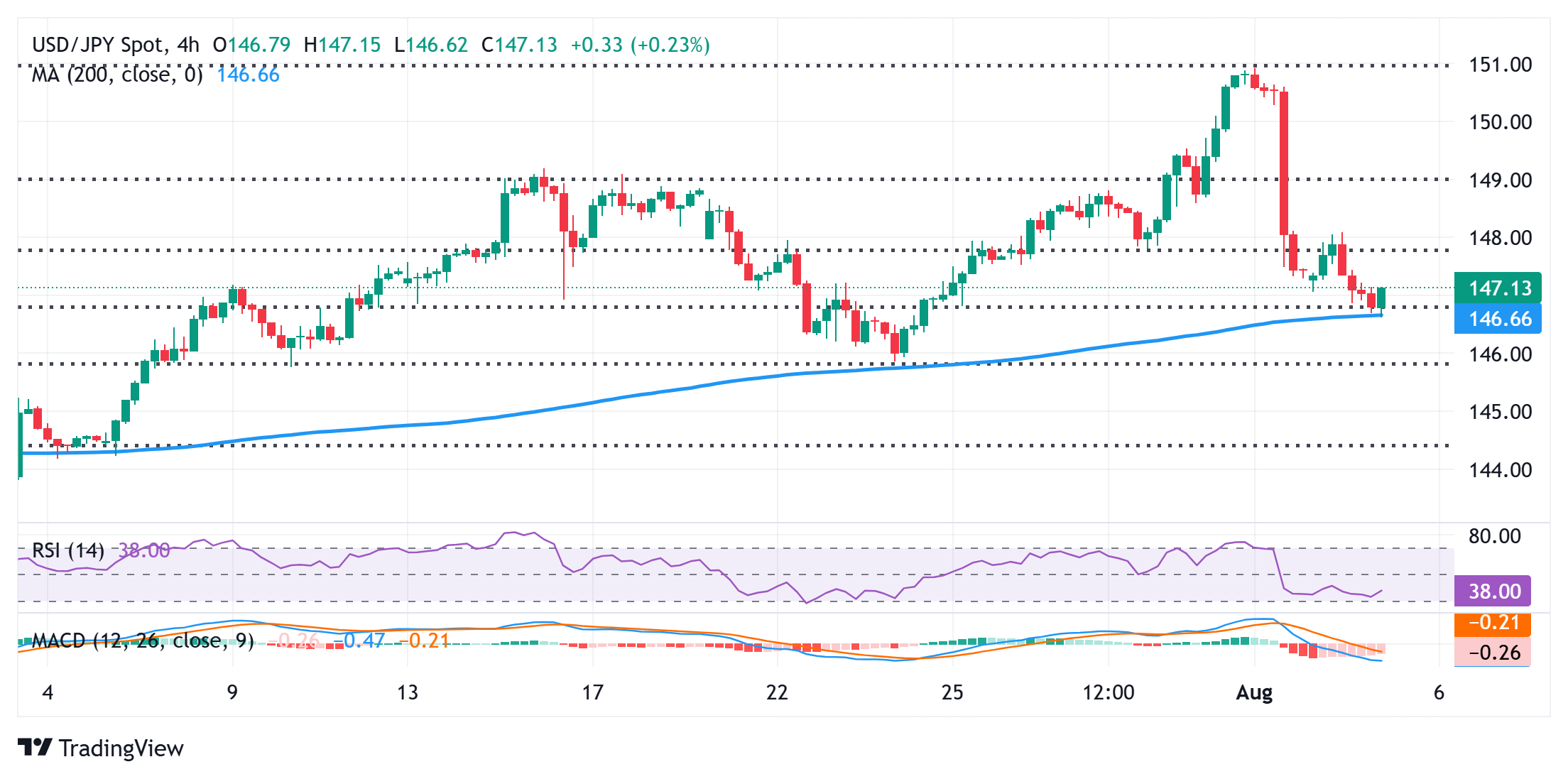The height and width of the screenshot is (779, 1568).
Task: Click the purple 38.00 RSI value tag
Action: pyautogui.click(x=1493, y=591)
